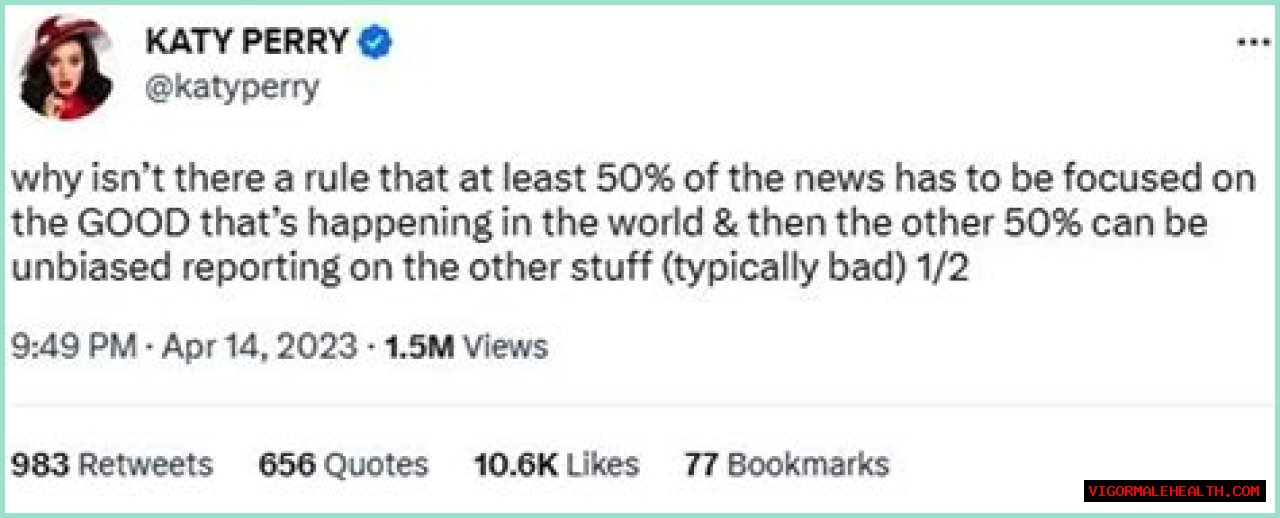Click the 9:49 PM timestamp
This screenshot has width=1280, height=518.
click(x=72, y=347)
